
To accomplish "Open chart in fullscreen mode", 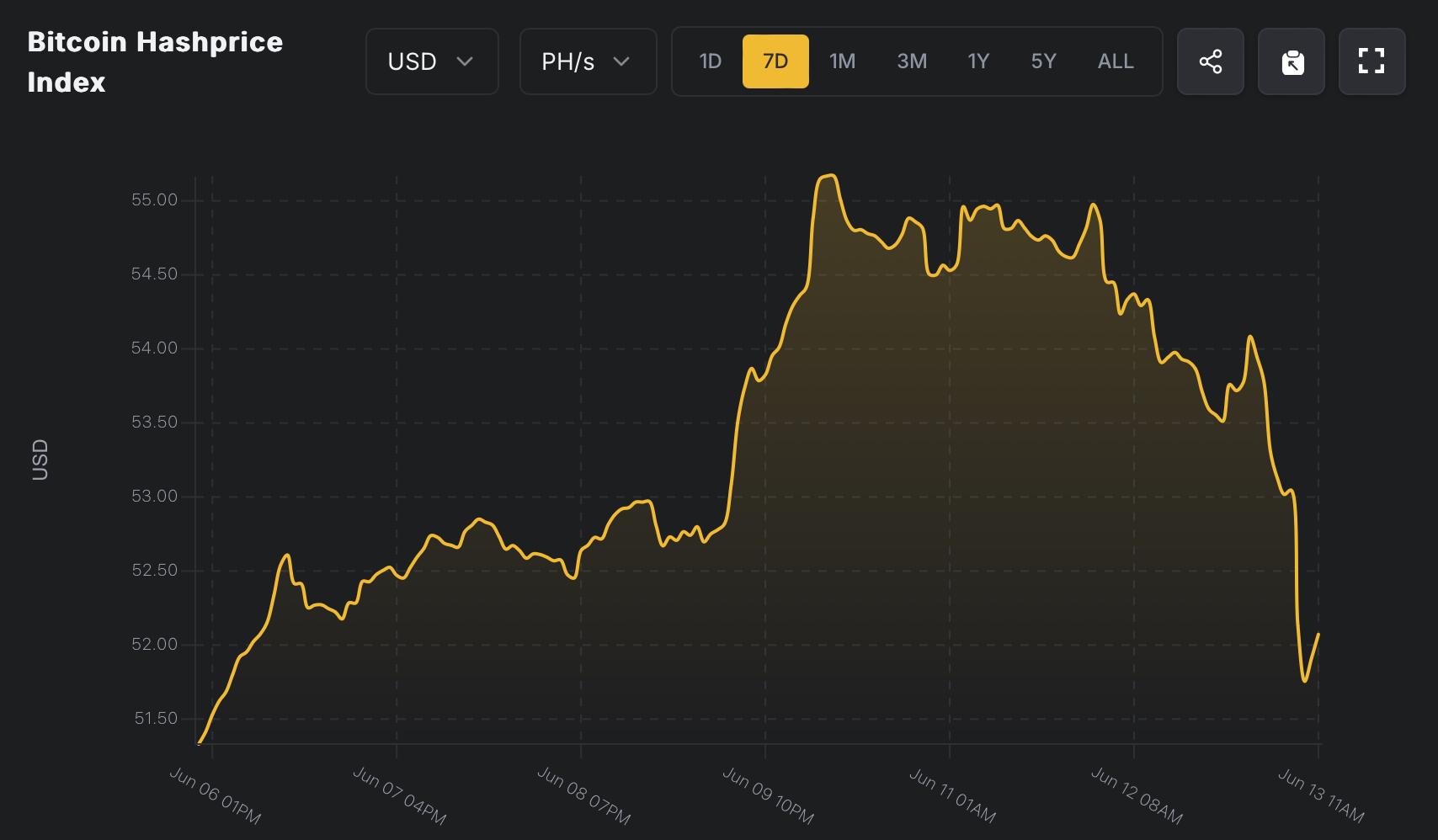I will tap(1371, 61).
